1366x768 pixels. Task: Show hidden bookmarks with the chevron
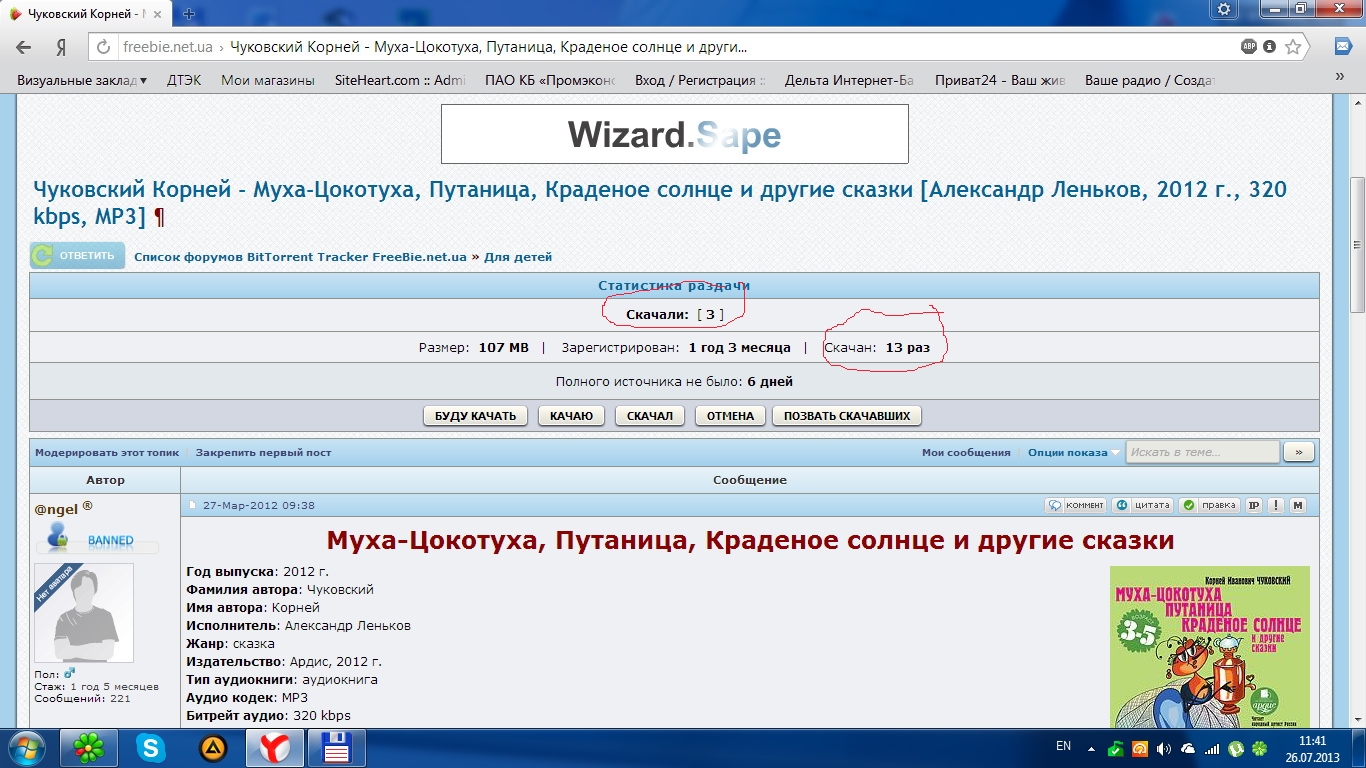[1344, 80]
